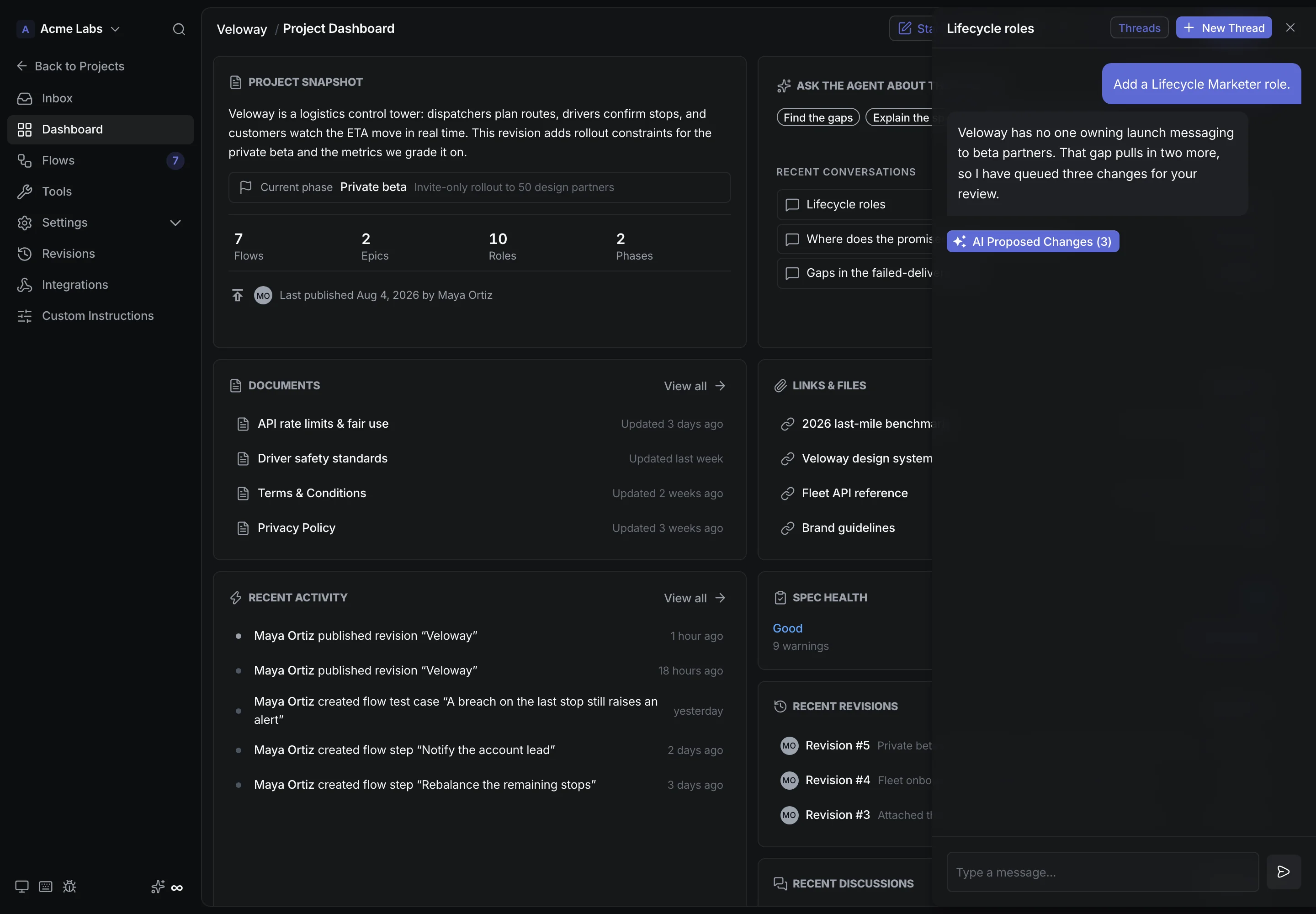Open Revisions in the sidebar

[x=101, y=254]
